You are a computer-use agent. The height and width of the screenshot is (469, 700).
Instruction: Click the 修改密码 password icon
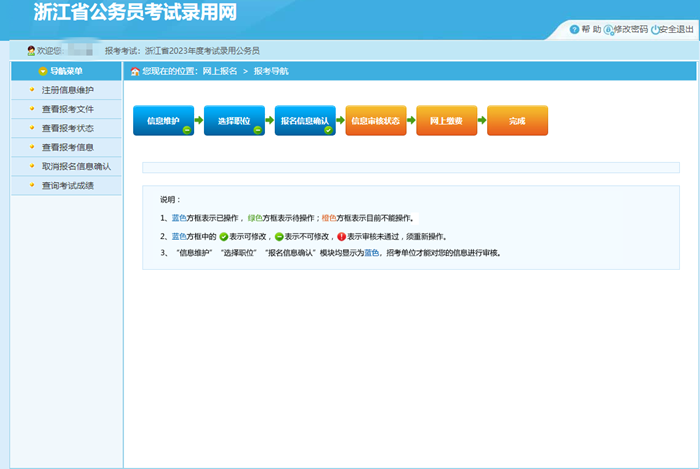[609, 30]
